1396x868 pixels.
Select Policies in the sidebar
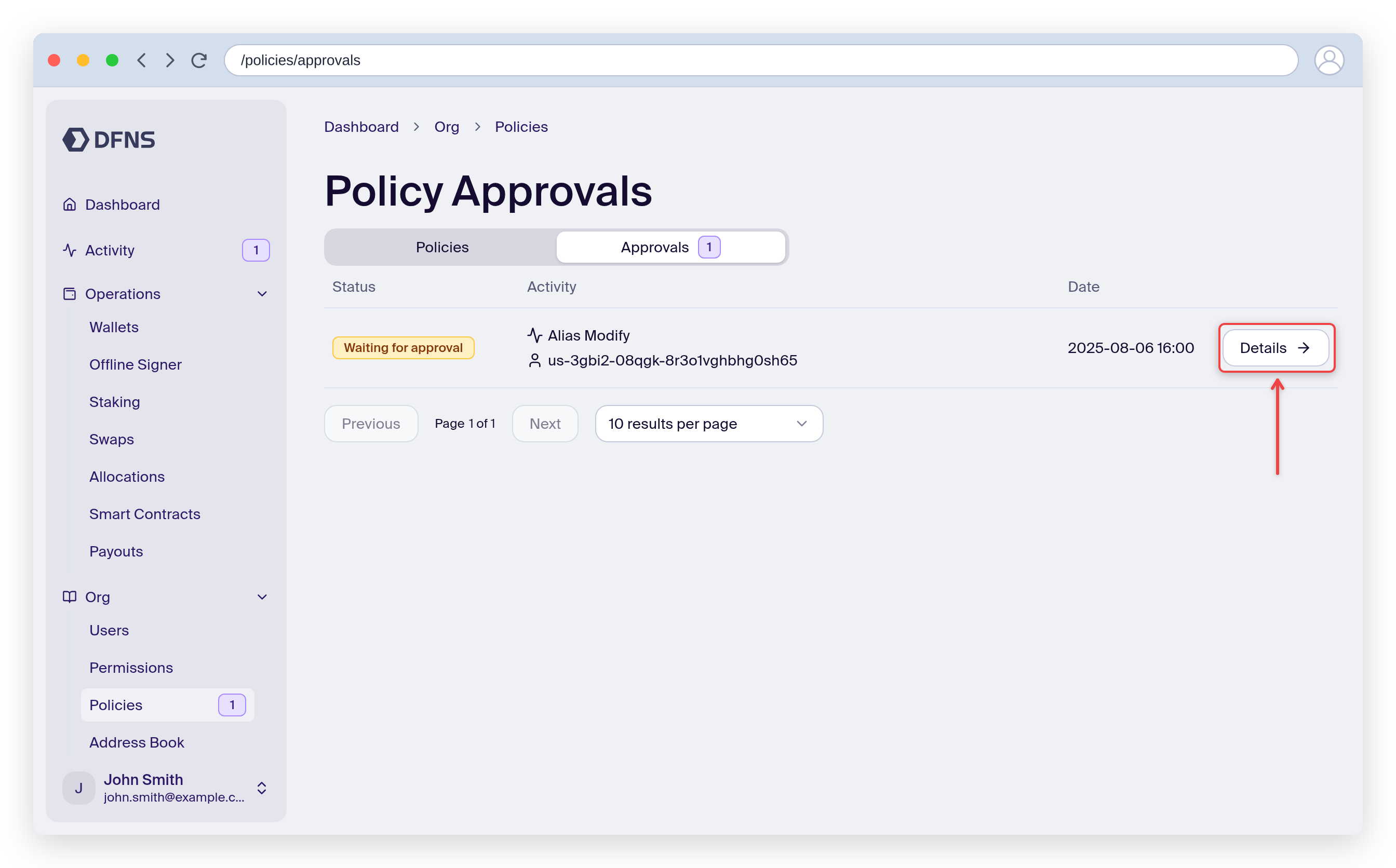click(167, 705)
